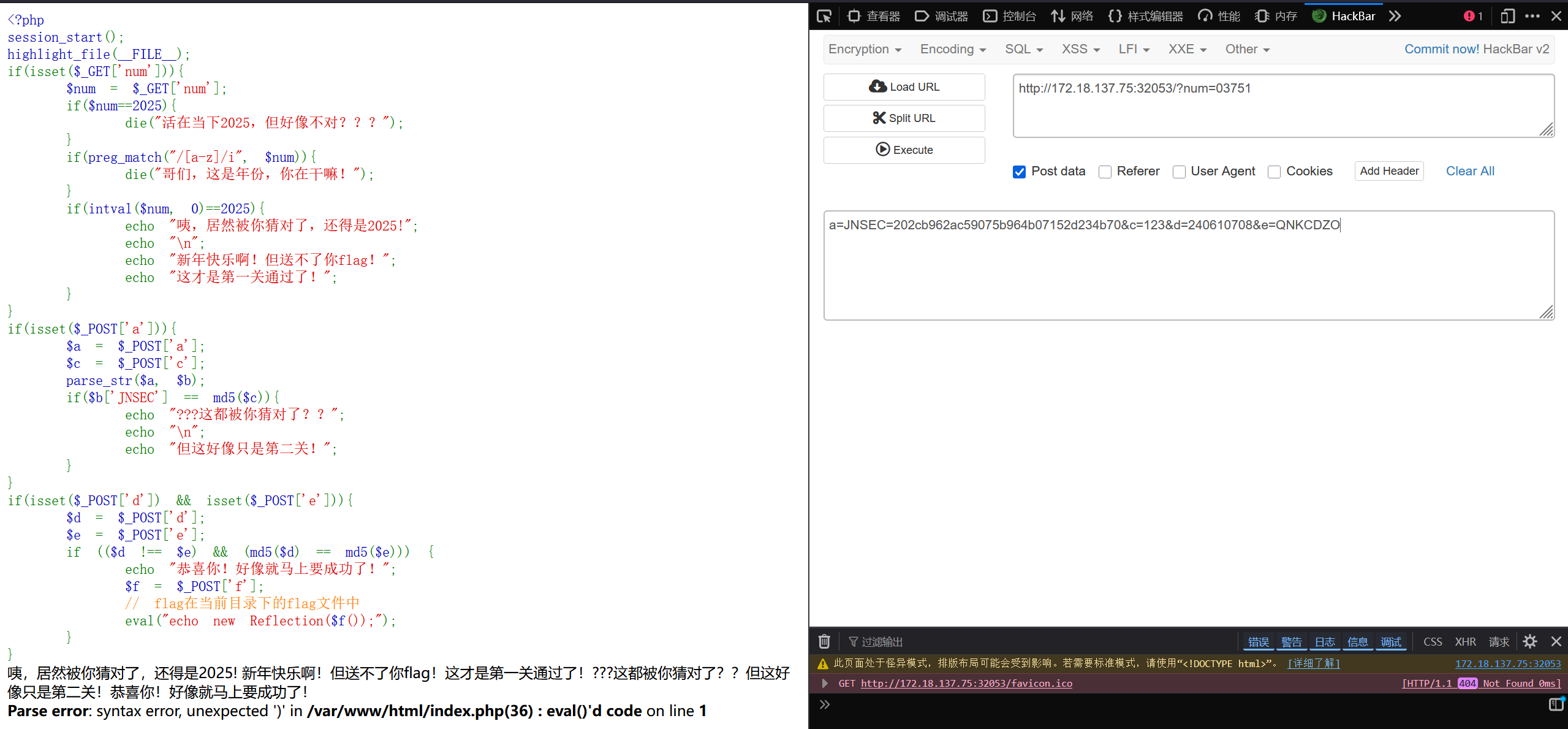
Task: Disable the Post data checkbox
Action: click(x=1019, y=172)
